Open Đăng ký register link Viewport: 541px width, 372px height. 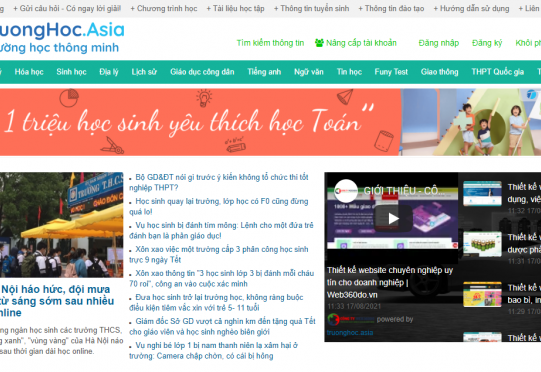pos(487,43)
